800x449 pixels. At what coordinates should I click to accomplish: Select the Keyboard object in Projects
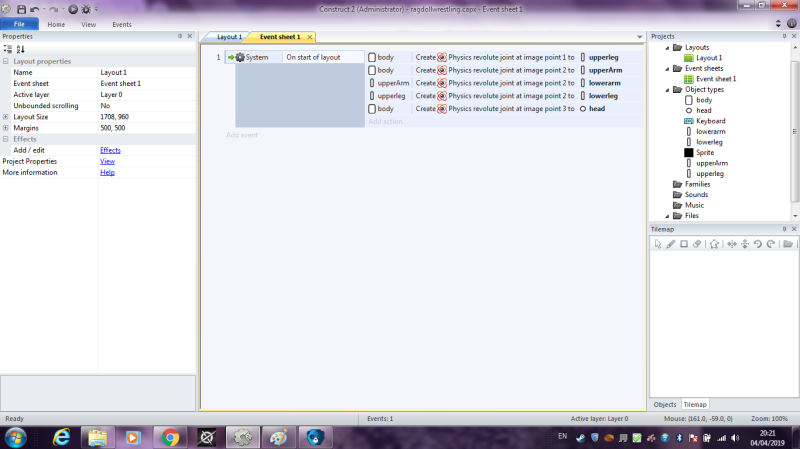click(710, 121)
